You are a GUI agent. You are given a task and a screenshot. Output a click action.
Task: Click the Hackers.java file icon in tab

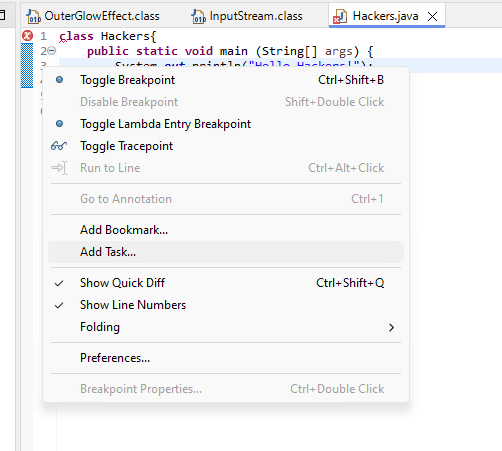[x=340, y=16]
